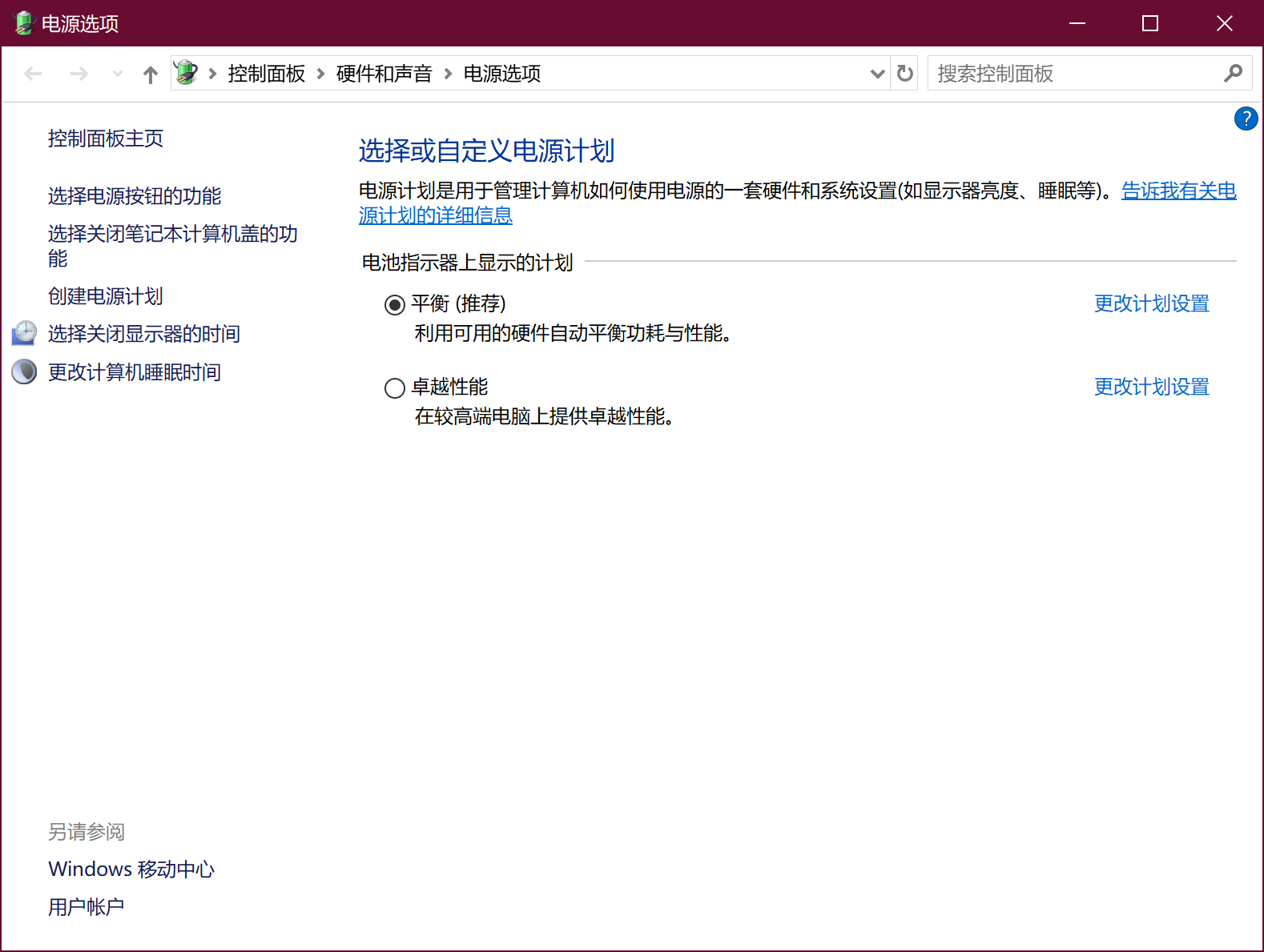The width and height of the screenshot is (1264, 952).
Task: Close the 电源选项 window
Action: (x=1224, y=23)
